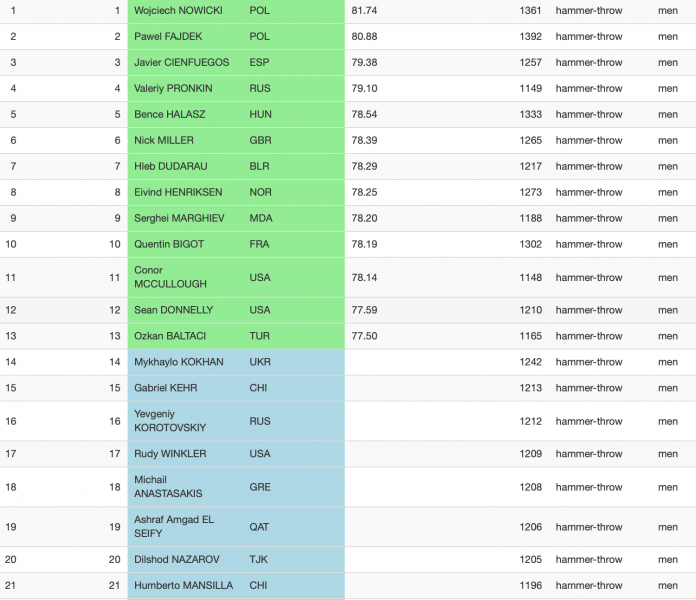Select Mykhaylo KOKHAN in blue section
The width and height of the screenshot is (696, 600).
click(x=179, y=362)
